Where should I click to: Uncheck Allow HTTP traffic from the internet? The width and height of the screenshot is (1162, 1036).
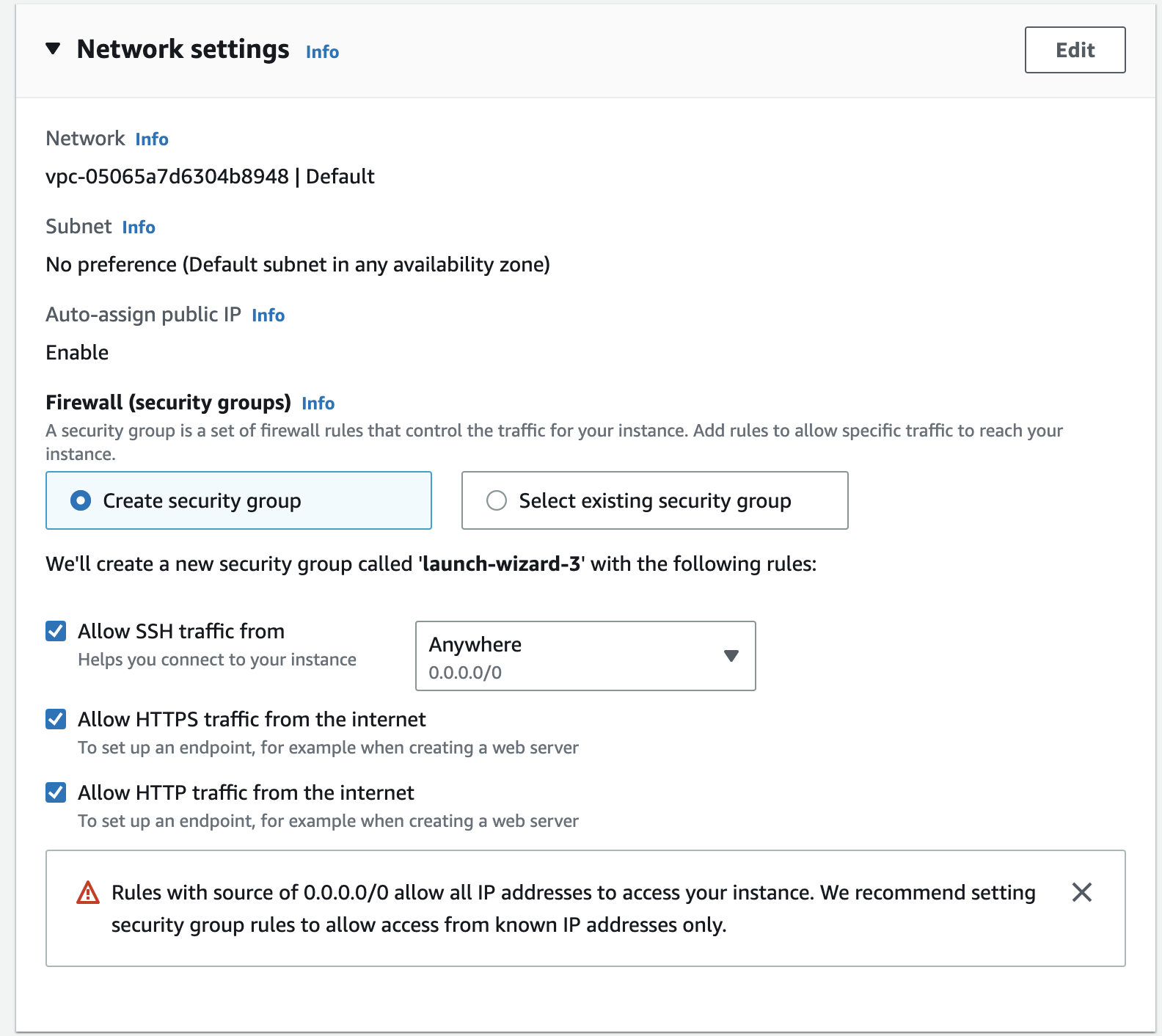(x=56, y=792)
